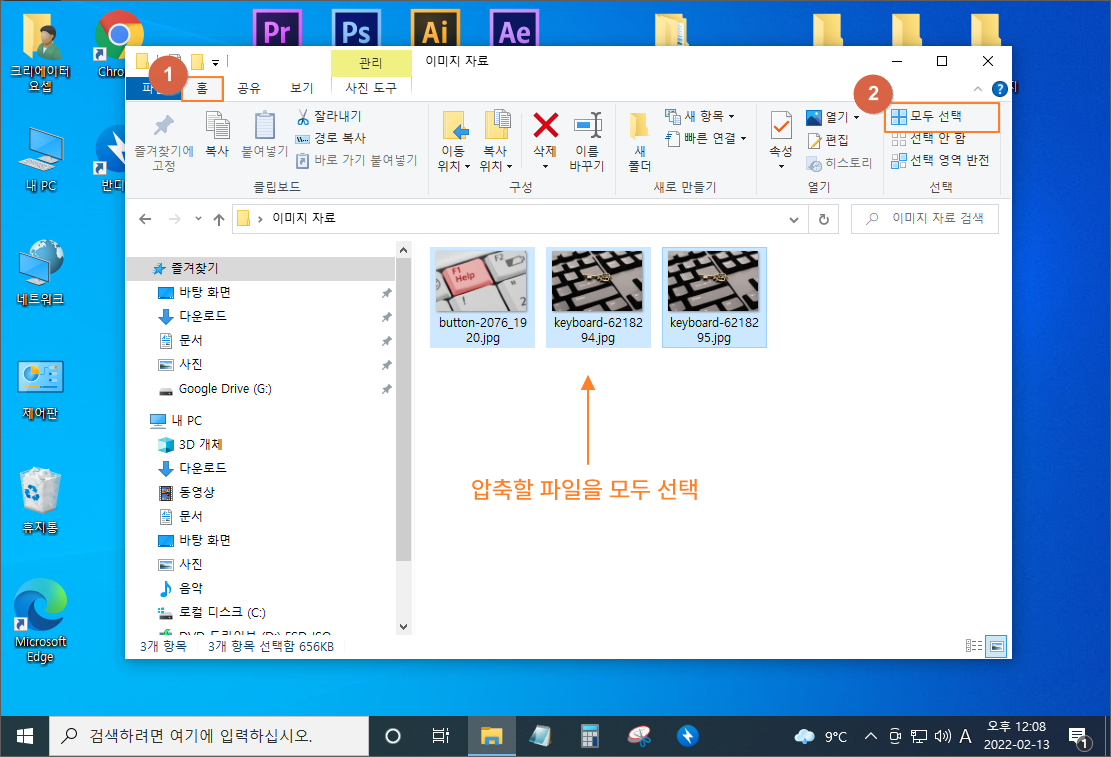Open Windows Start button
This screenshot has width=1111, height=757.
pos(24,736)
